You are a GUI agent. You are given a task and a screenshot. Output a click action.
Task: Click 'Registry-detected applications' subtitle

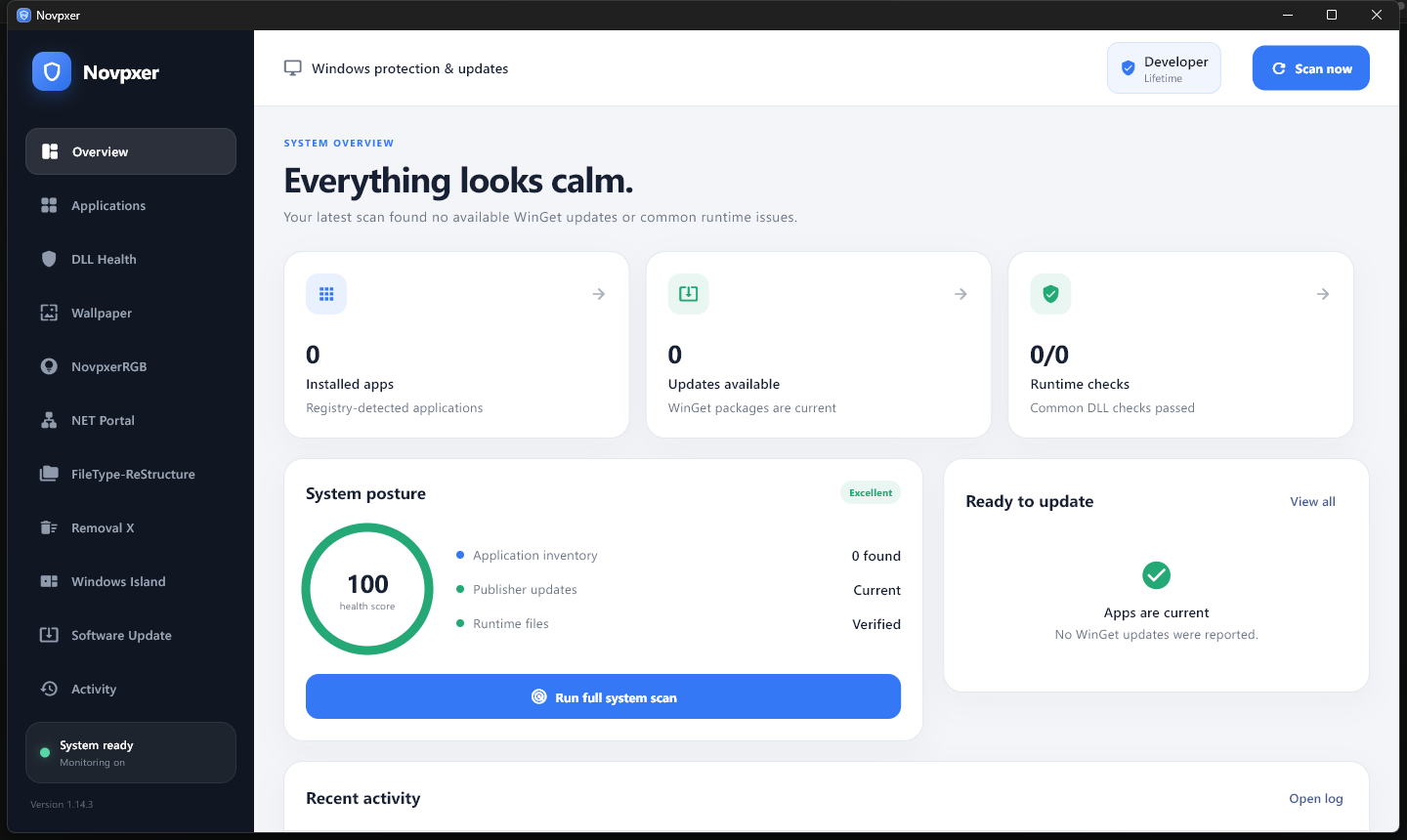pyautogui.click(x=395, y=408)
